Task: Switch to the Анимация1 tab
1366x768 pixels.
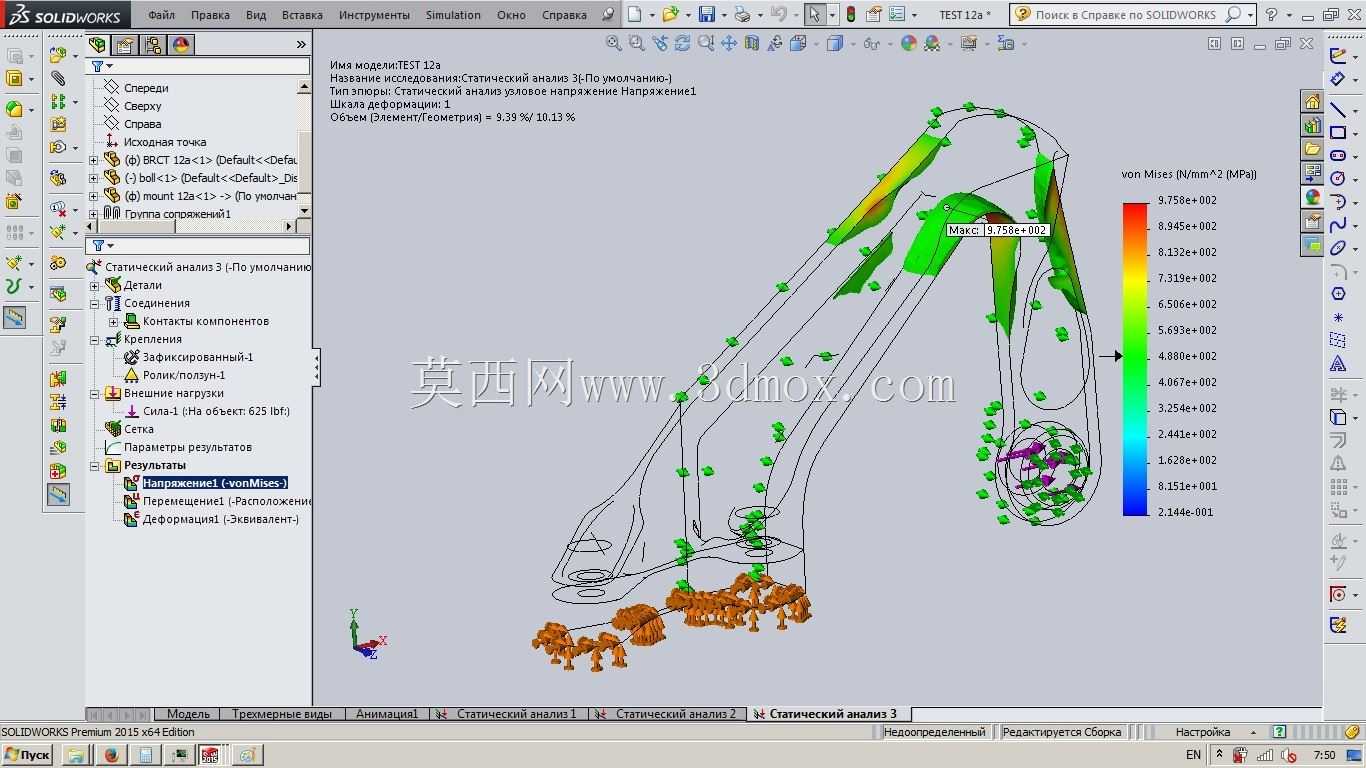Action: (x=386, y=714)
